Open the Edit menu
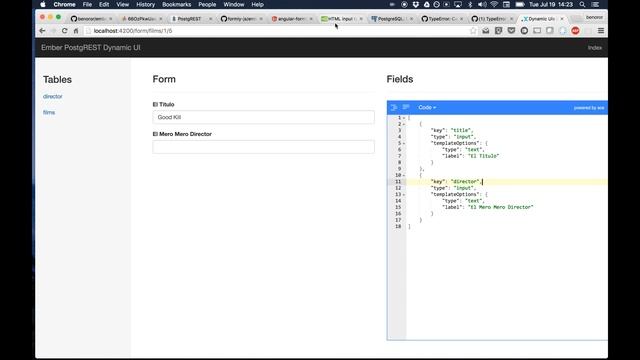Viewport: 640px width, 360px height. click(104, 4)
